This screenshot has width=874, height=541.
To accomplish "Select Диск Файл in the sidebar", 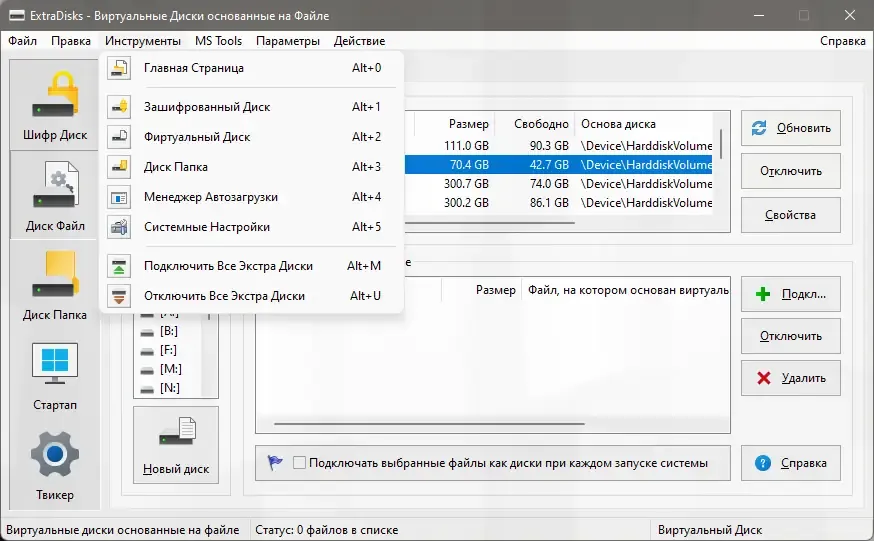I will (55, 195).
